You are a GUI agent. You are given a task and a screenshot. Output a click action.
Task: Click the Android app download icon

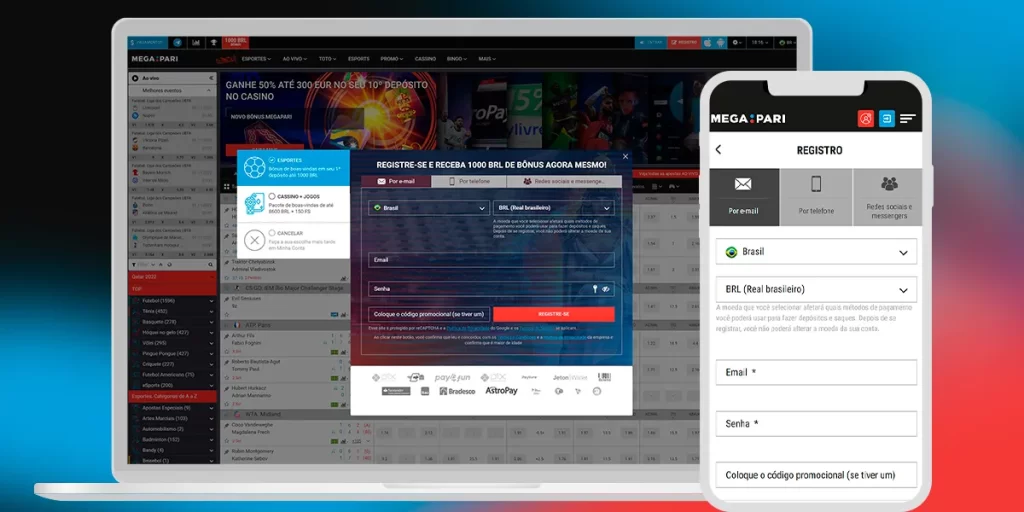[720, 42]
